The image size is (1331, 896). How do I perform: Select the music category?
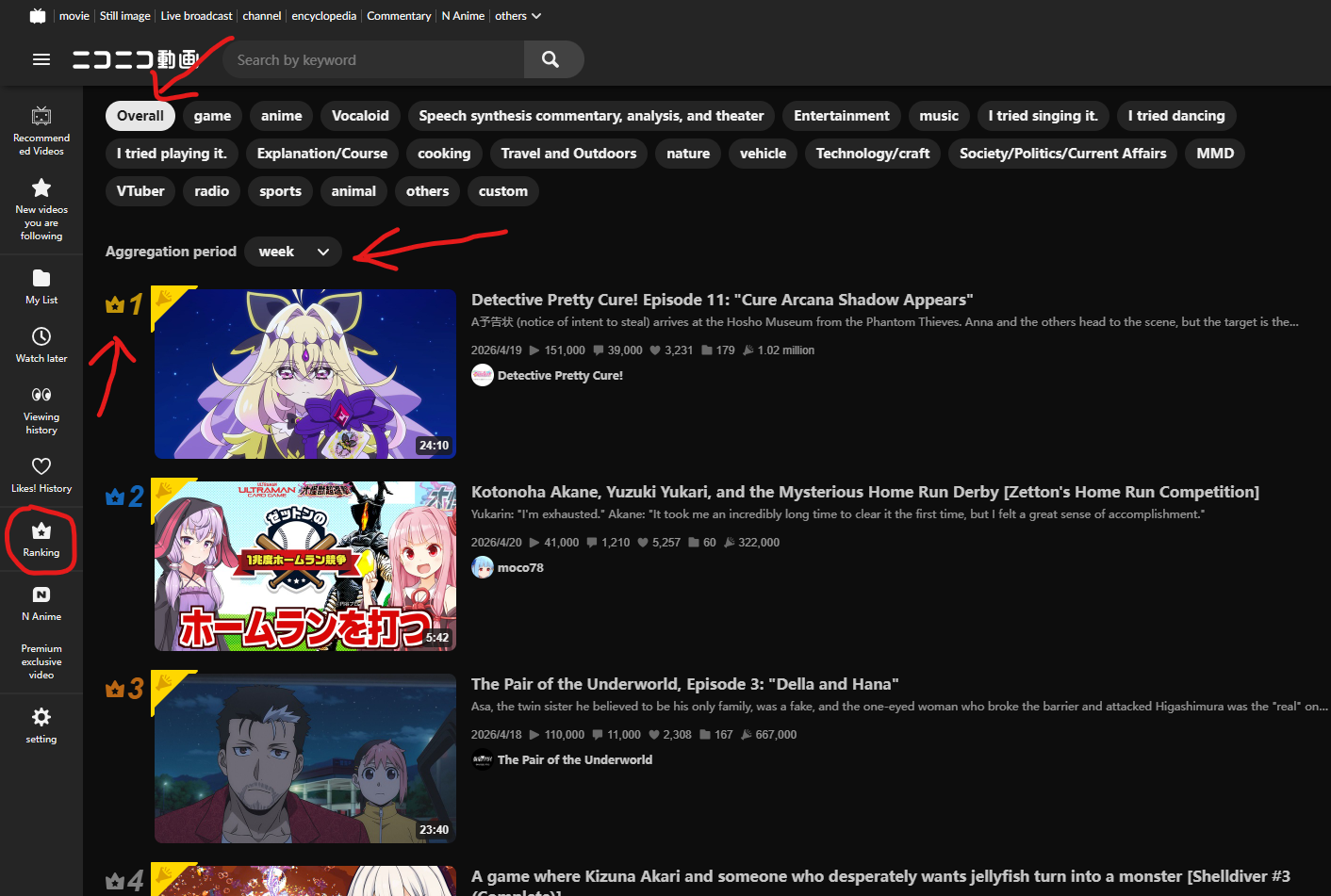pyautogui.click(x=939, y=116)
